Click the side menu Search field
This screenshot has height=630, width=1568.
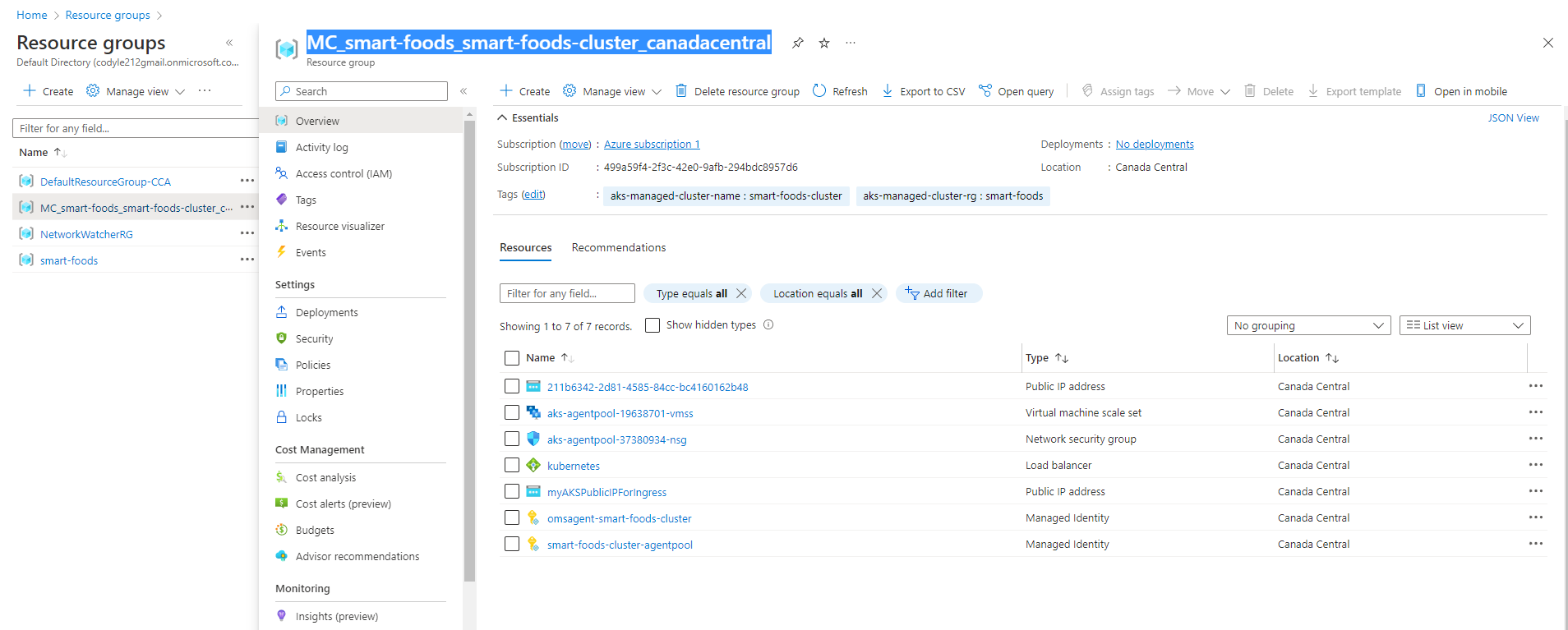(362, 91)
